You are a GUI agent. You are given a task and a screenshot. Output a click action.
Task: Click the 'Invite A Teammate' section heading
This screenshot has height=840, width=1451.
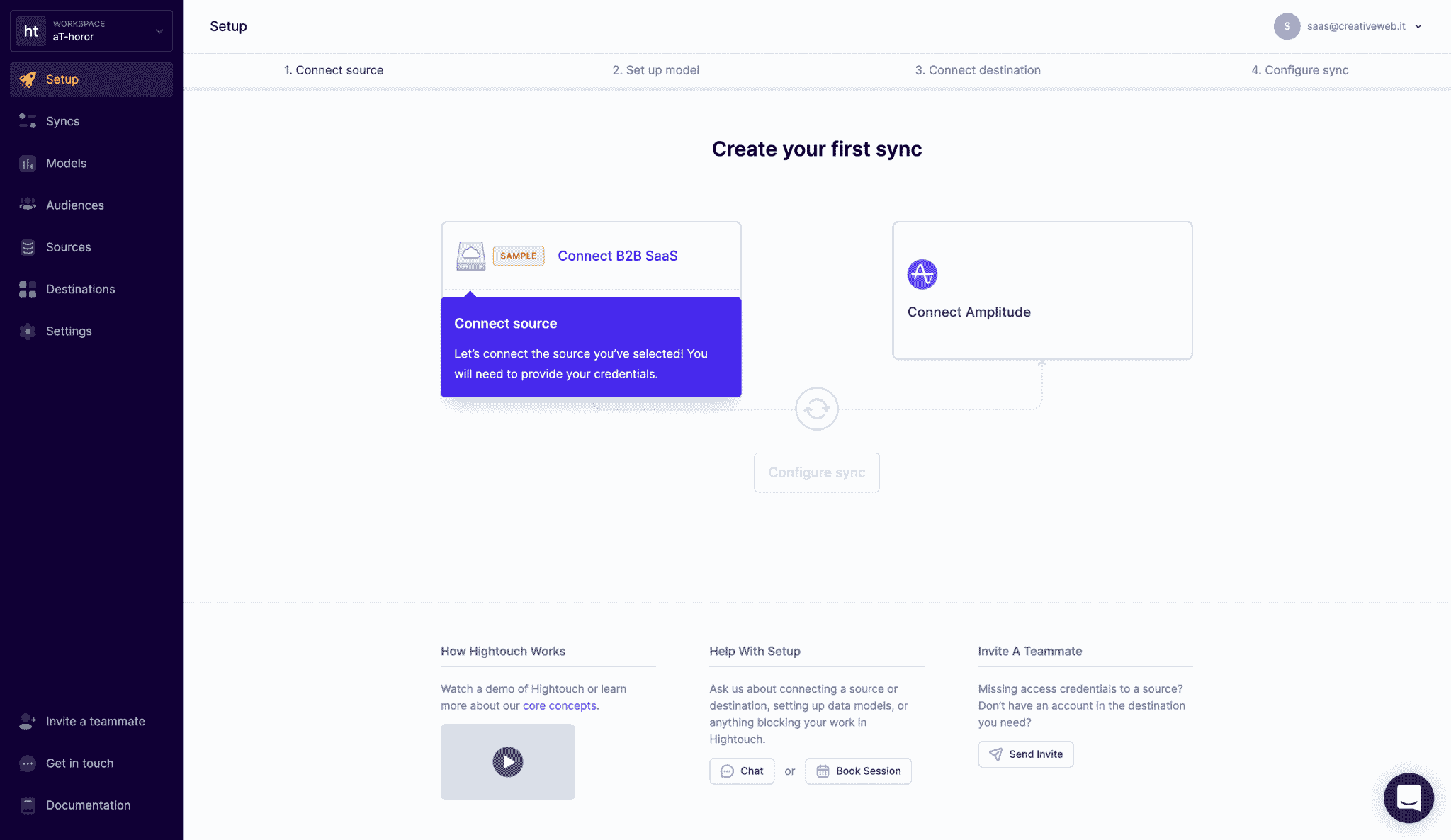point(1030,651)
